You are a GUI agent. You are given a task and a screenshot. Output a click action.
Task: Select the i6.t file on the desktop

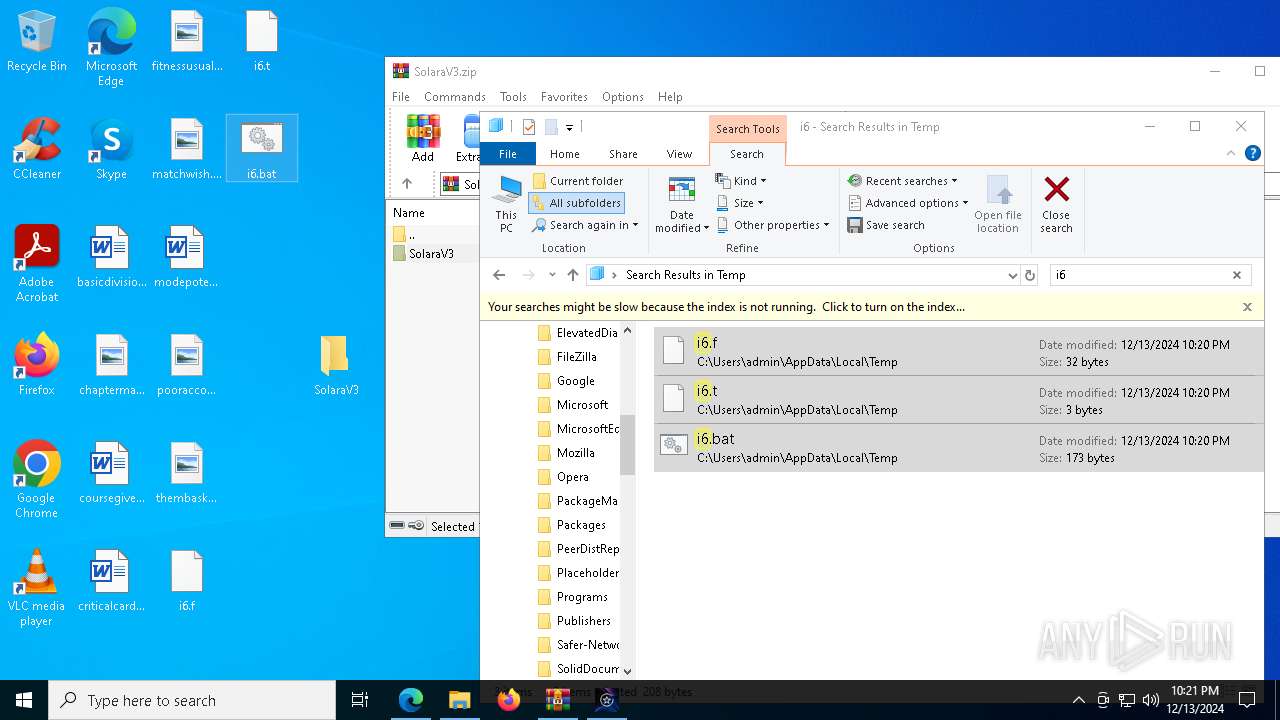pos(262,42)
